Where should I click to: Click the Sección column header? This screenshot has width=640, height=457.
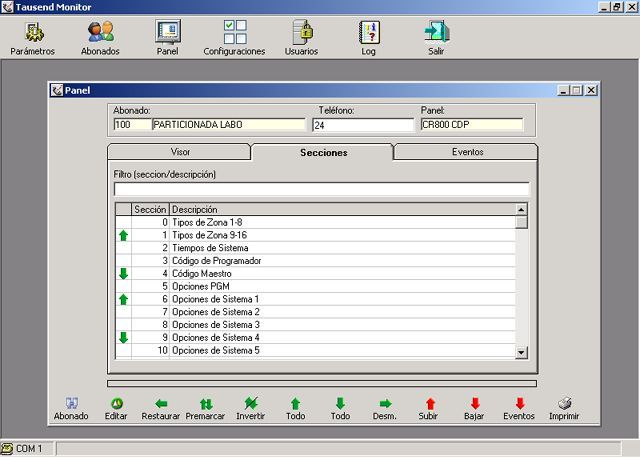(150, 209)
